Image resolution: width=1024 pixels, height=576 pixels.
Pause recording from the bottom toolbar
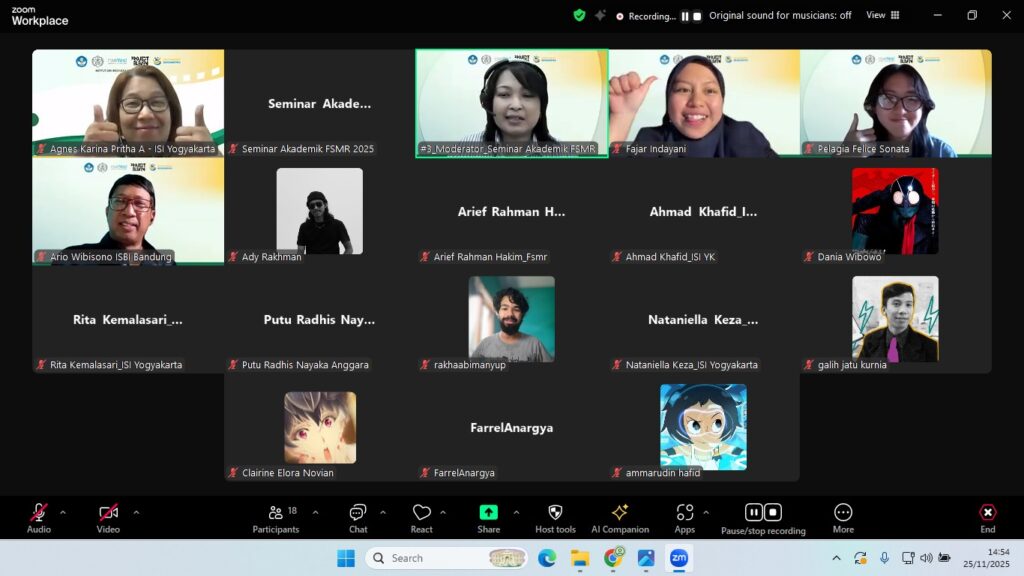pos(754,512)
